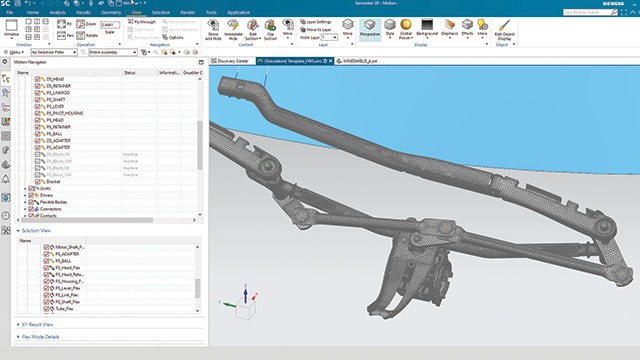The image size is (640, 360).
Task: Uncheck Tube_Flex in Solution View
Action: [46, 309]
